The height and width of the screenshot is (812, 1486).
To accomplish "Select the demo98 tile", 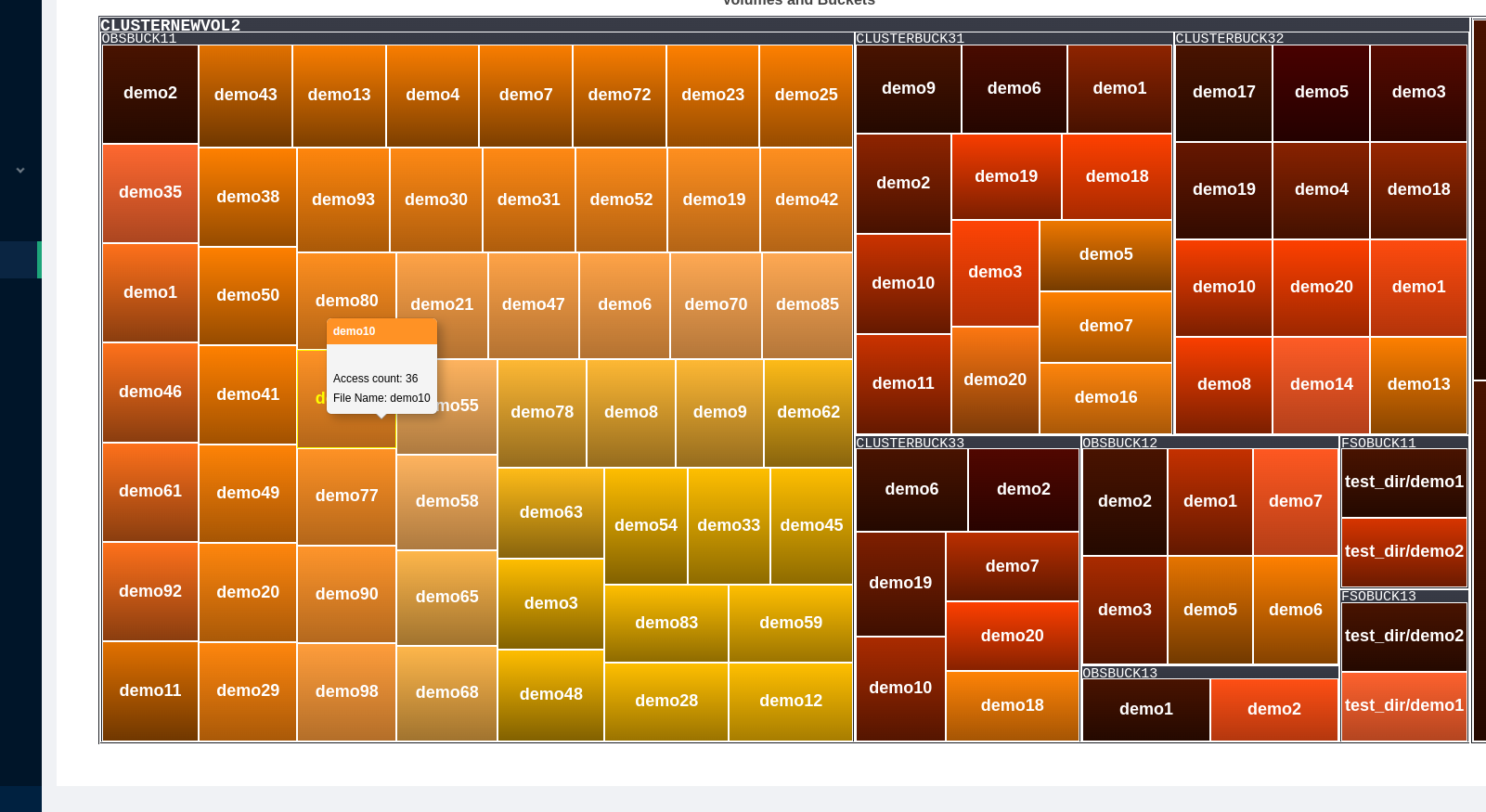I will click(x=346, y=691).
